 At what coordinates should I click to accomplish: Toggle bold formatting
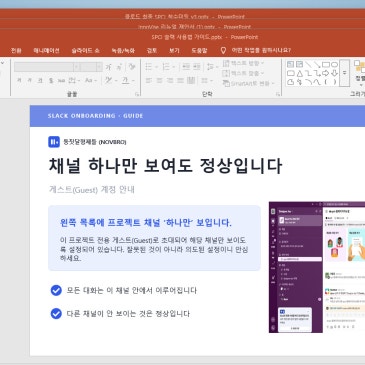pyautogui.click(x=19, y=80)
